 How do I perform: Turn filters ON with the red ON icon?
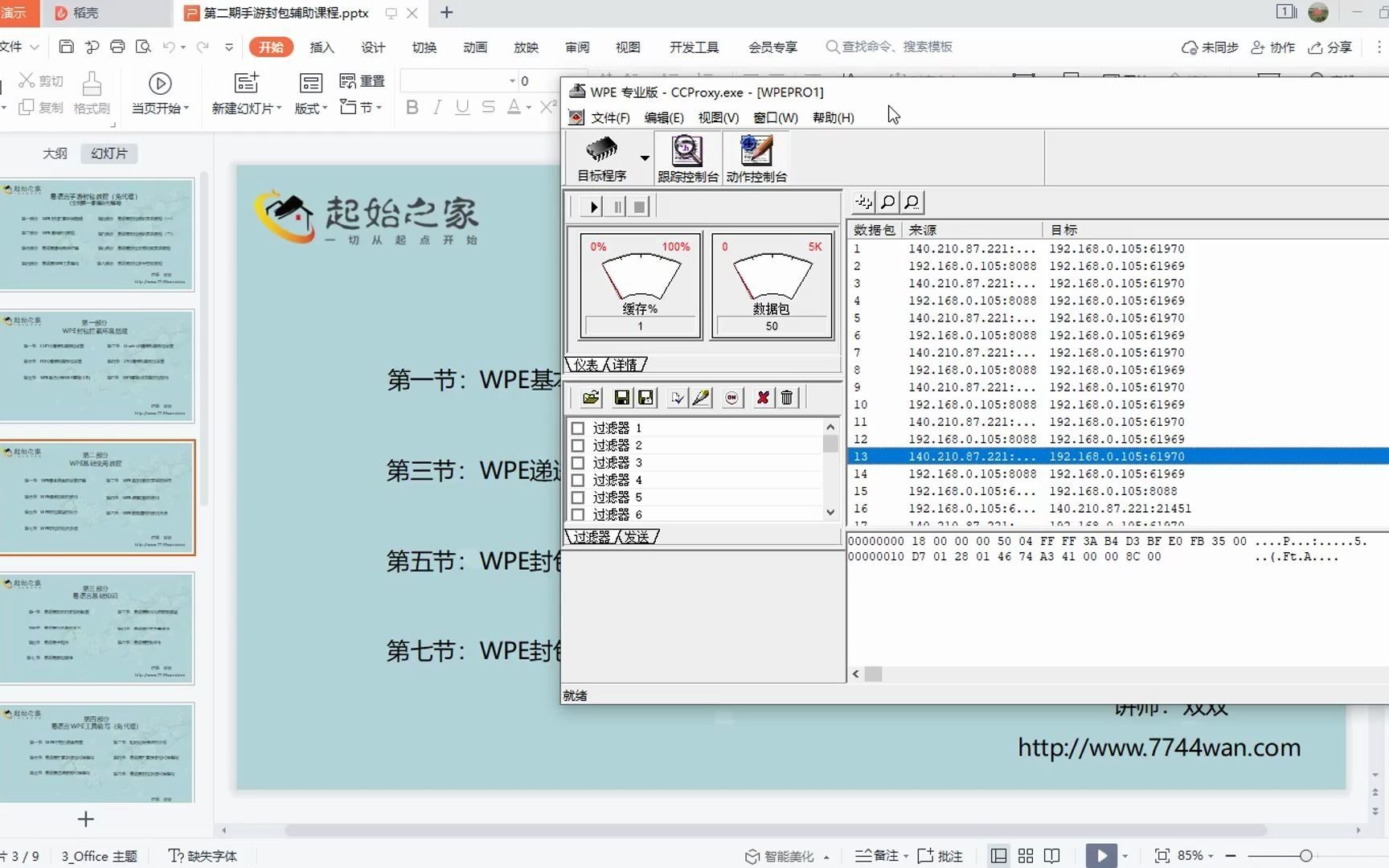coord(731,397)
